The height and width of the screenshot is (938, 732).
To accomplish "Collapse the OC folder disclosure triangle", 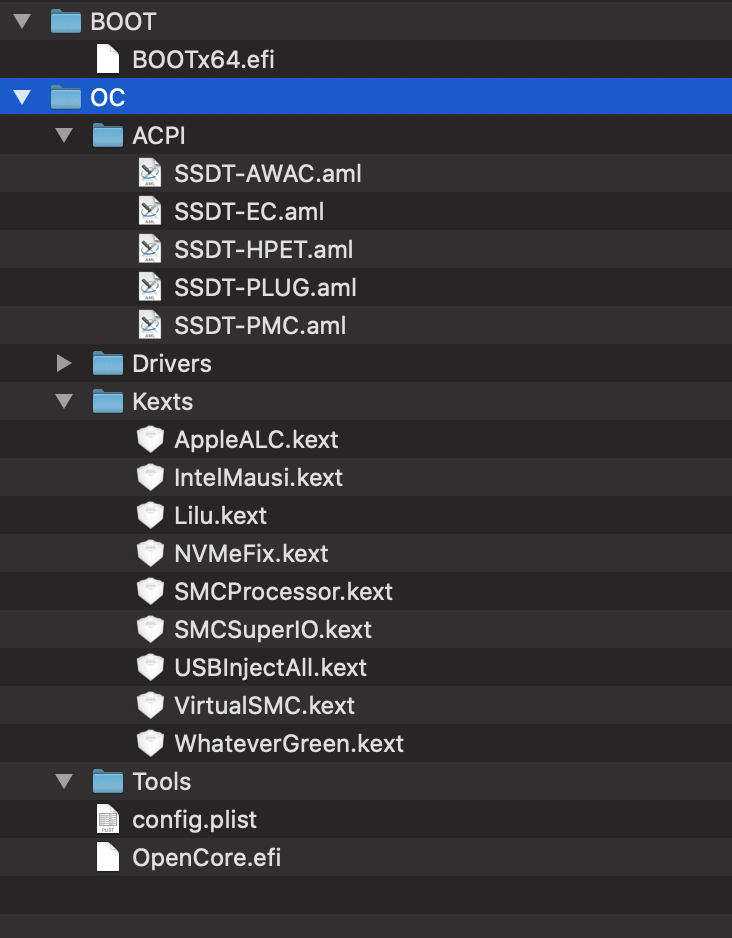I will pyautogui.click(x=23, y=97).
